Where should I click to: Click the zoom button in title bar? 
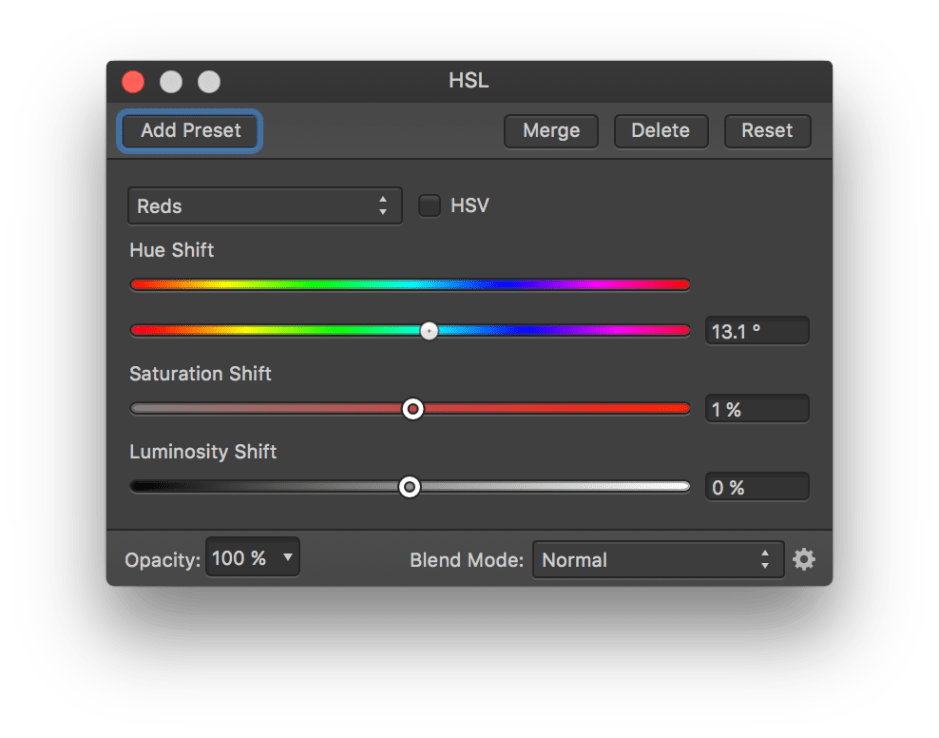pos(209,82)
